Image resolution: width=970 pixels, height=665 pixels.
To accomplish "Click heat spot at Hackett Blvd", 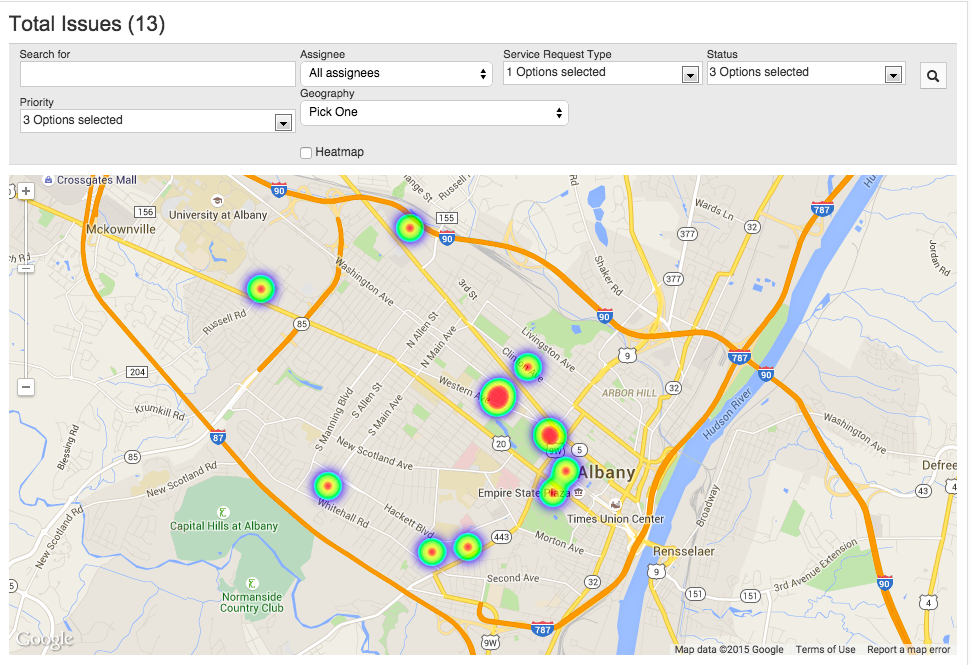I will click(432, 551).
